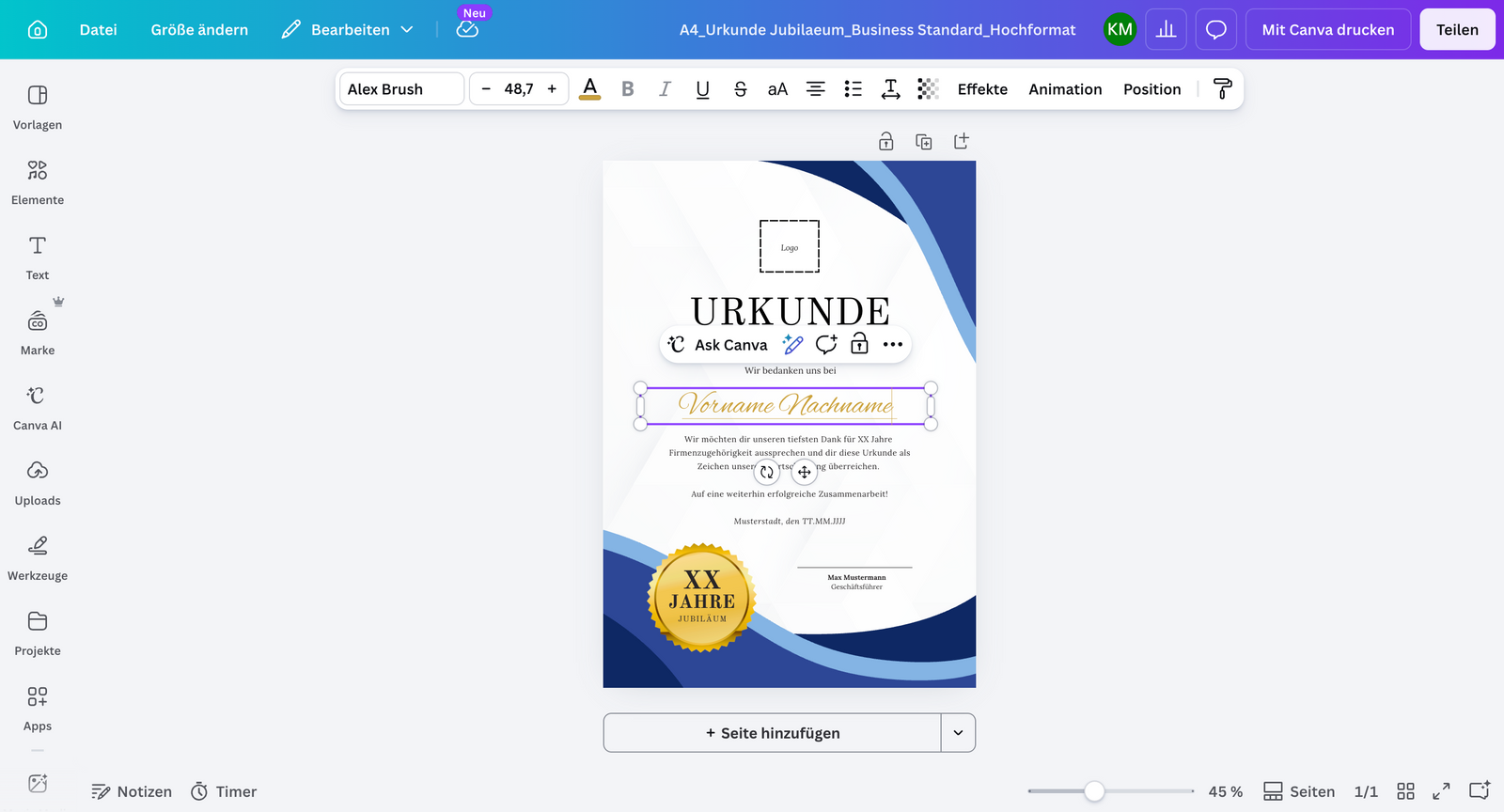Enter fullscreen presentation mode
Viewport: 1504px width, 812px height.
[1441, 791]
